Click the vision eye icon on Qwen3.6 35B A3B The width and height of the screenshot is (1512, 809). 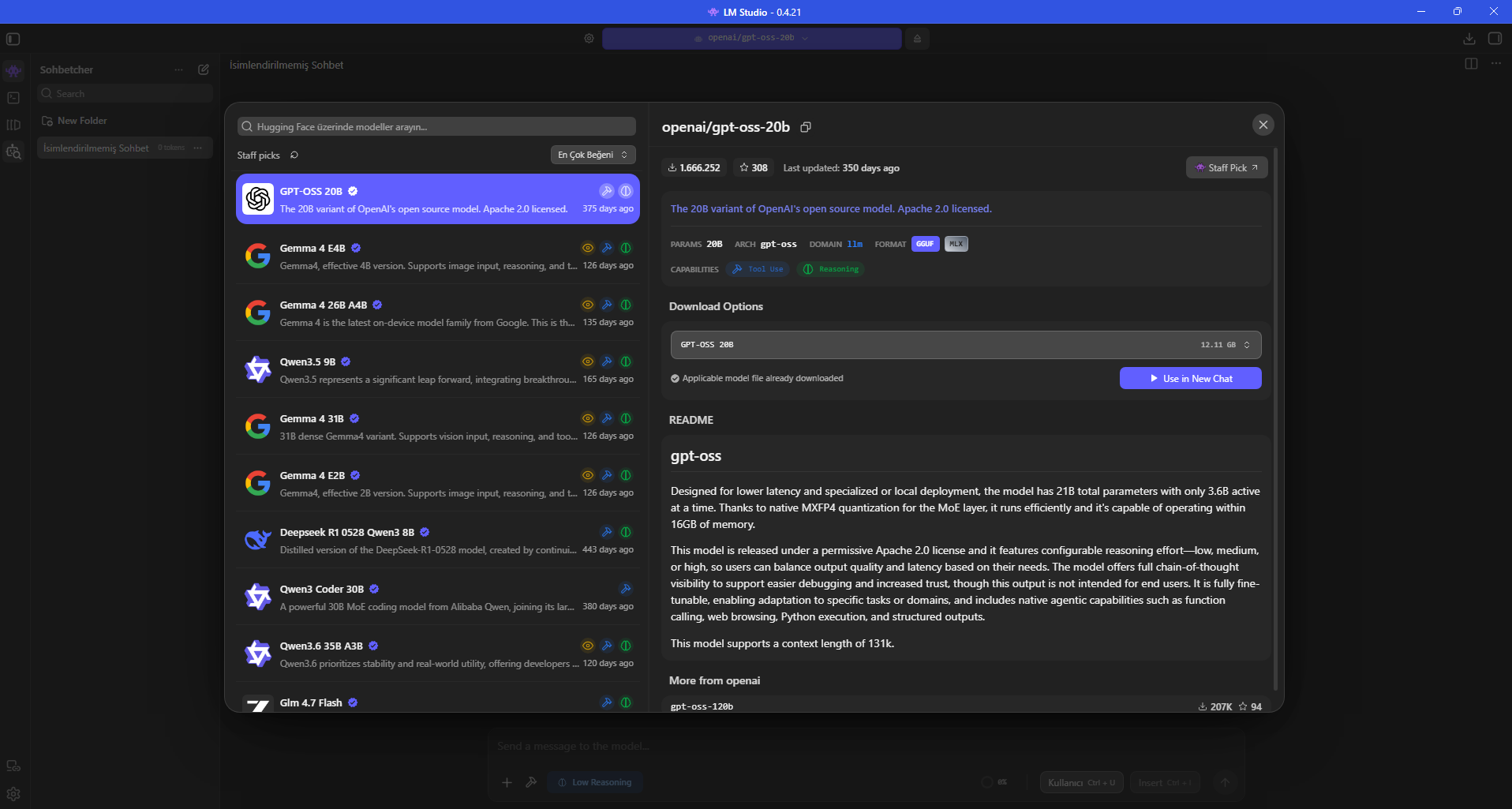[x=588, y=646]
